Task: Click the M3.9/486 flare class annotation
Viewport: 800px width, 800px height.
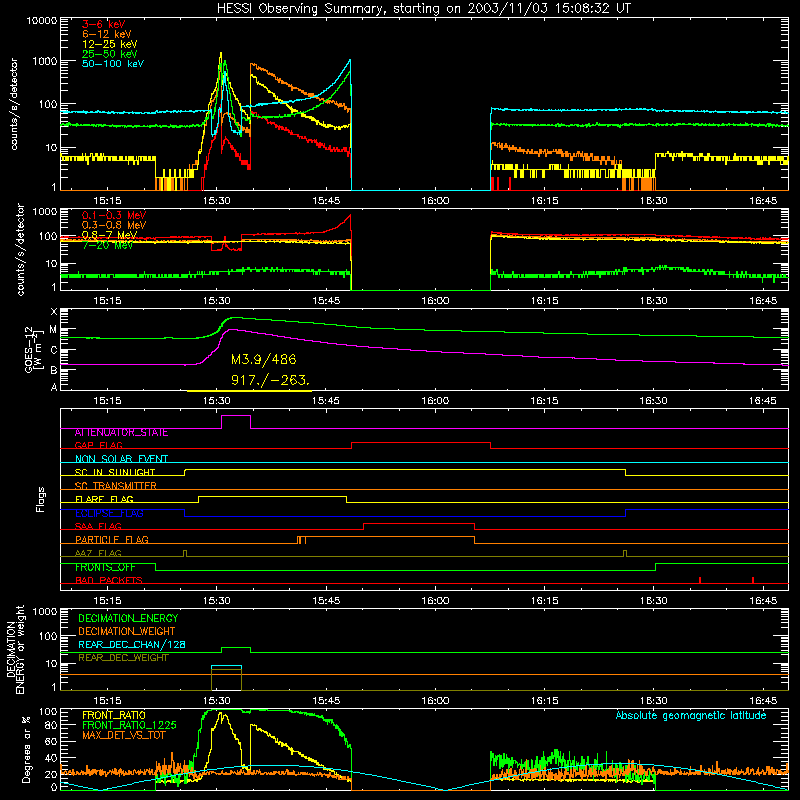Action: [x=263, y=360]
